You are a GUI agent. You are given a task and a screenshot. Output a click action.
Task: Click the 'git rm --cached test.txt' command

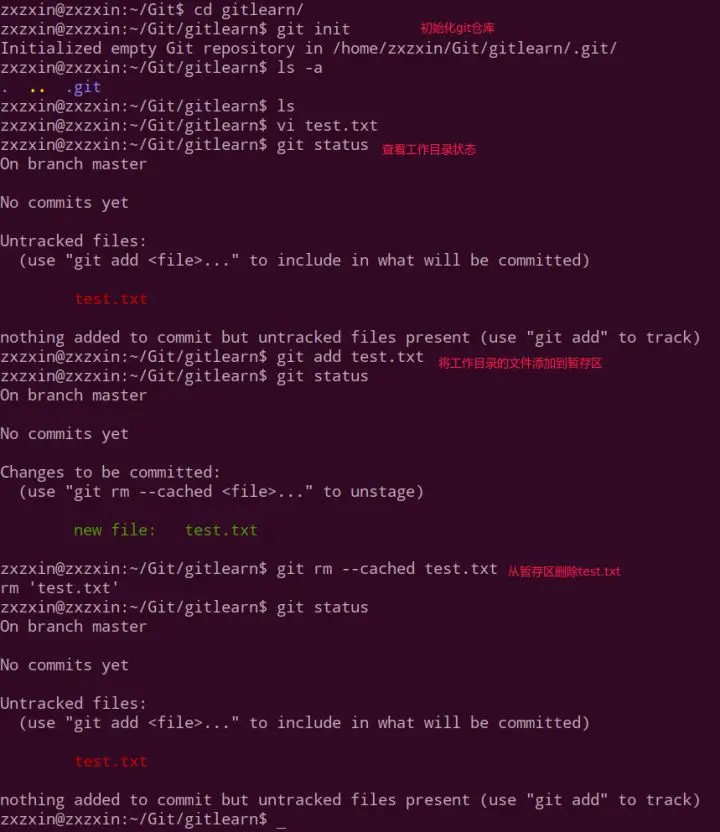pos(387,569)
